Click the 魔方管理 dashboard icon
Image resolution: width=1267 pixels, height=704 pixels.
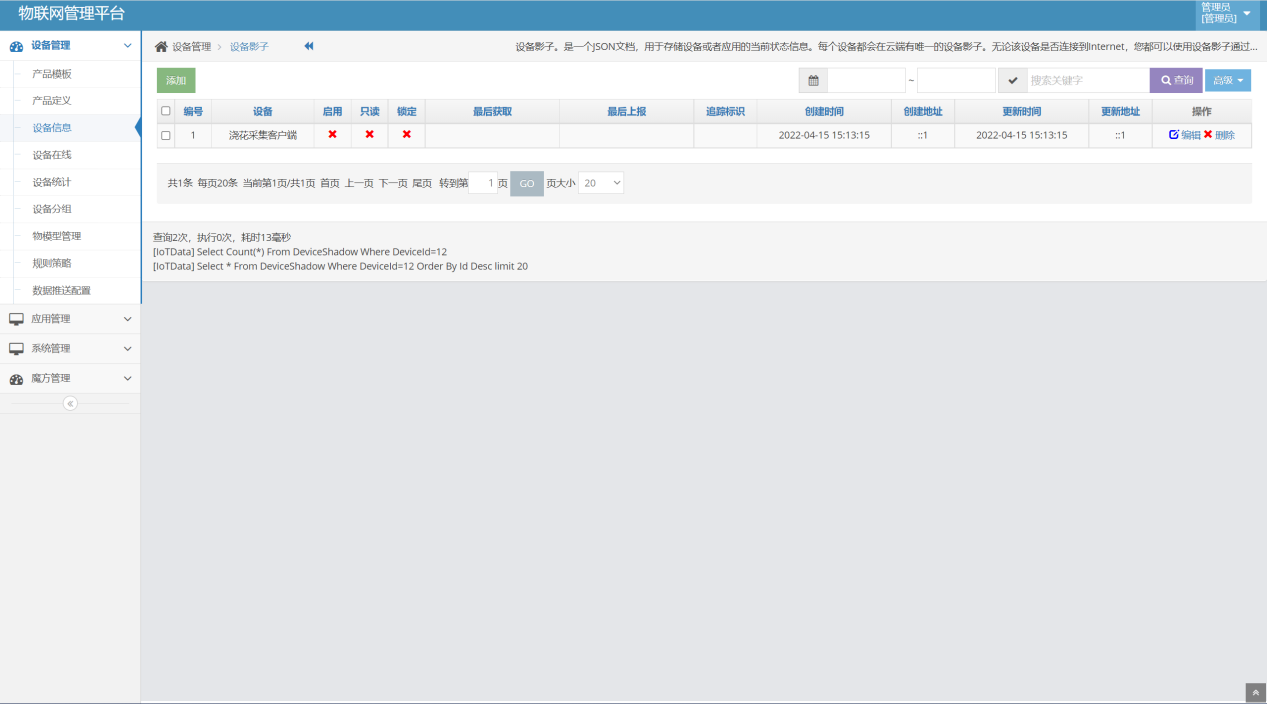tap(16, 379)
